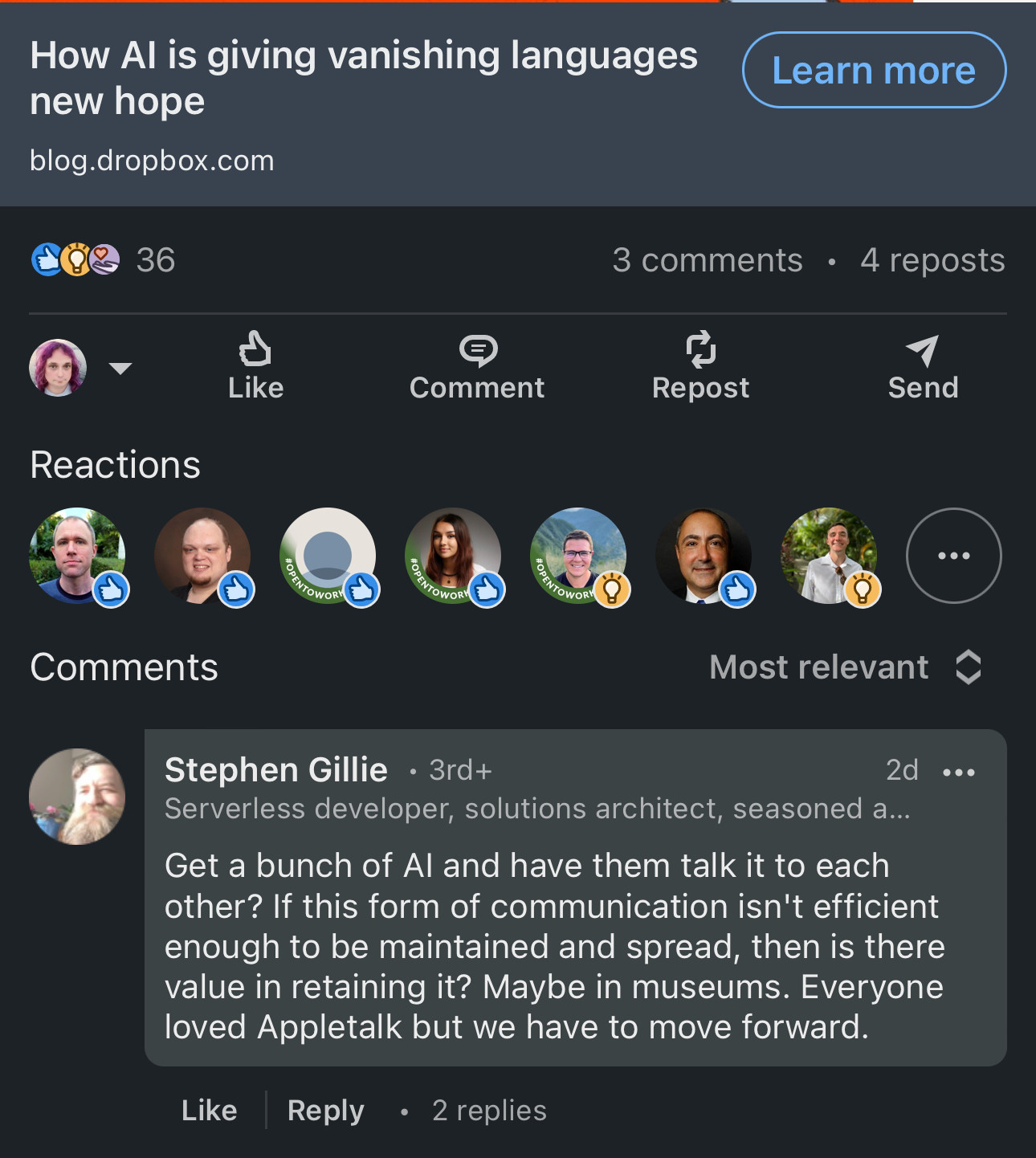The width and height of the screenshot is (1036, 1158).
Task: Open the reaction emoji summary icons
Action: click(75, 259)
